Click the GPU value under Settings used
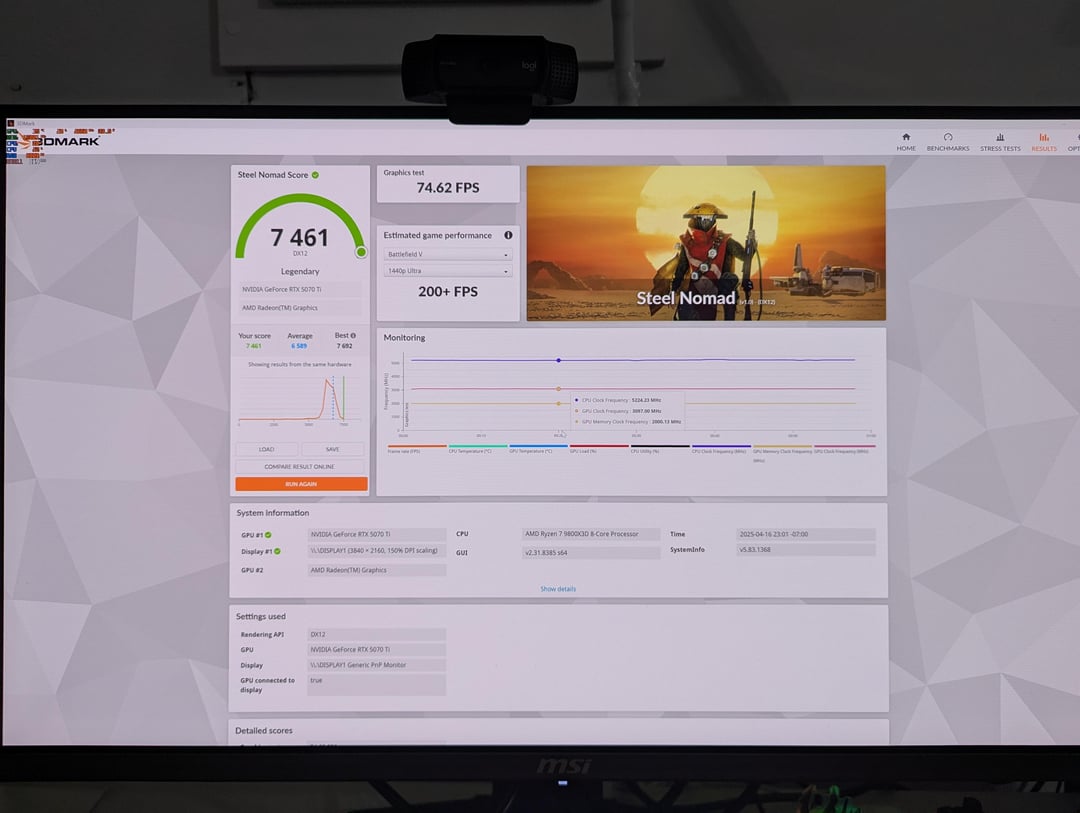Viewport: 1080px width, 813px height. 377,650
